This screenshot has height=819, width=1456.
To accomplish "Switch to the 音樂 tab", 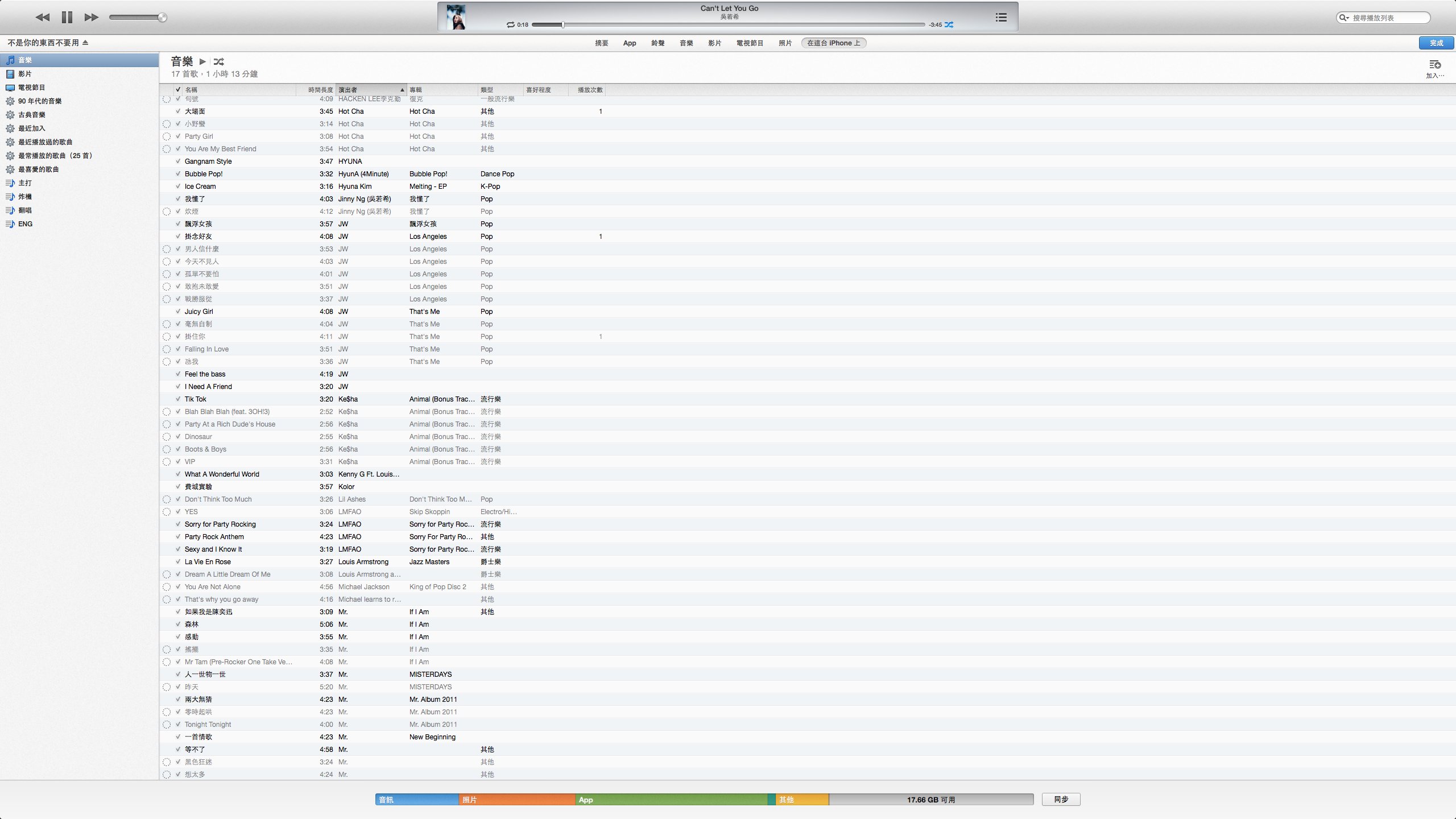I will click(x=686, y=43).
